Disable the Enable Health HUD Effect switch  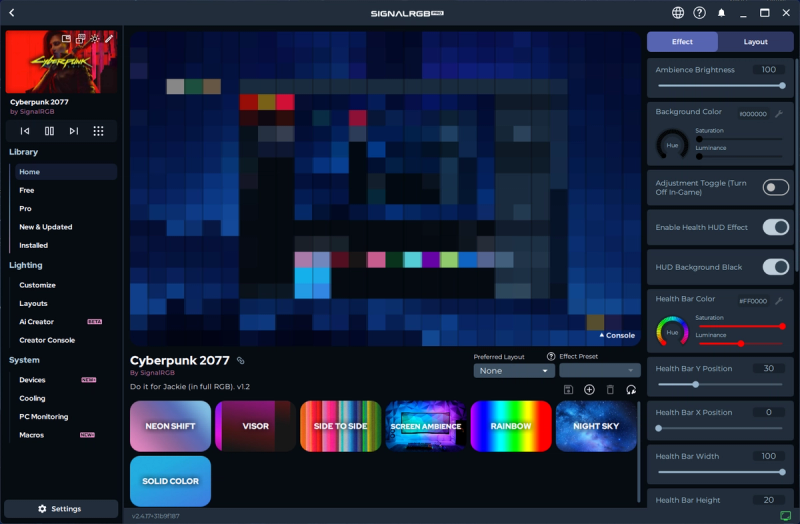(775, 227)
